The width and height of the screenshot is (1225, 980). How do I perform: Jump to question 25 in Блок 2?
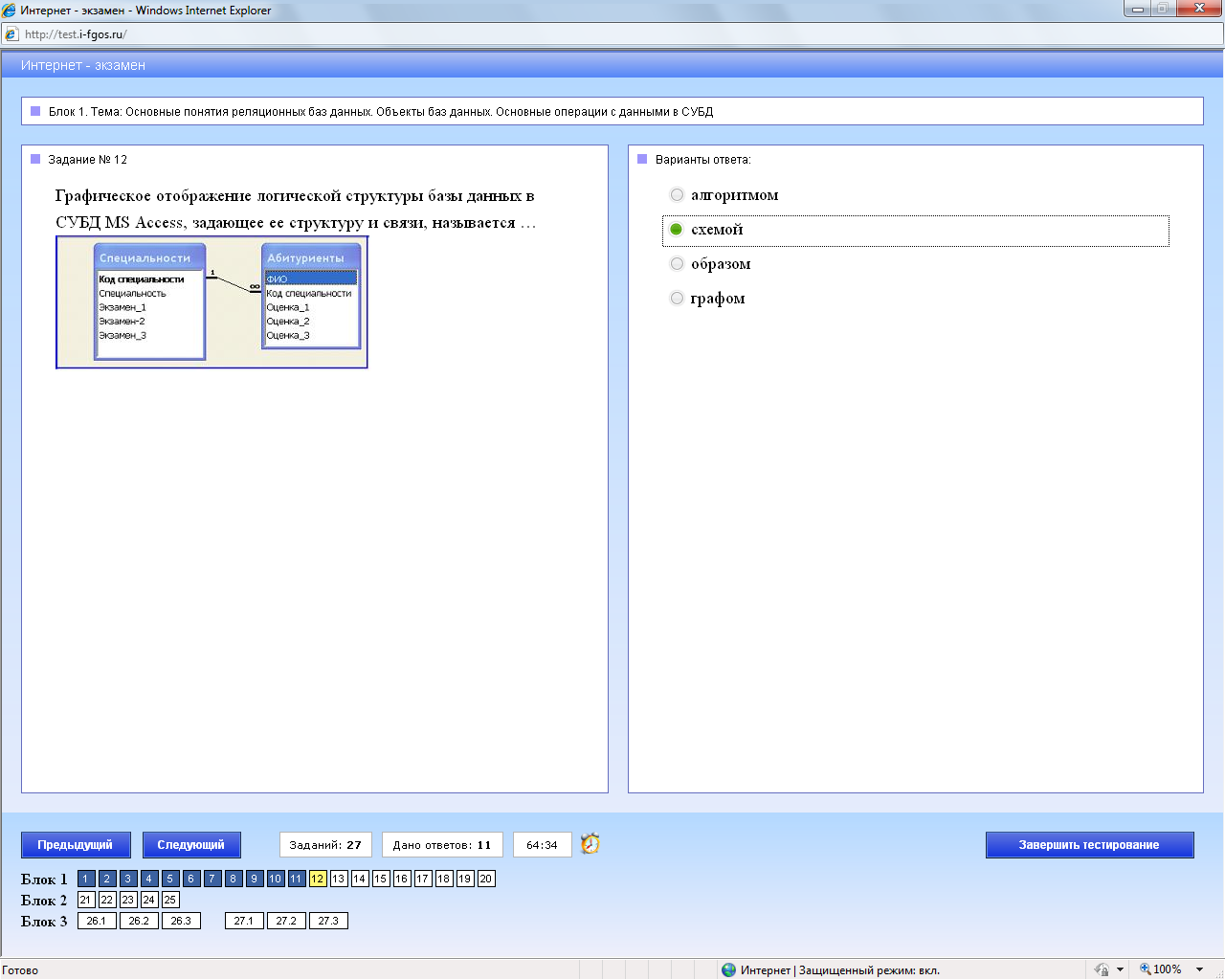170,900
